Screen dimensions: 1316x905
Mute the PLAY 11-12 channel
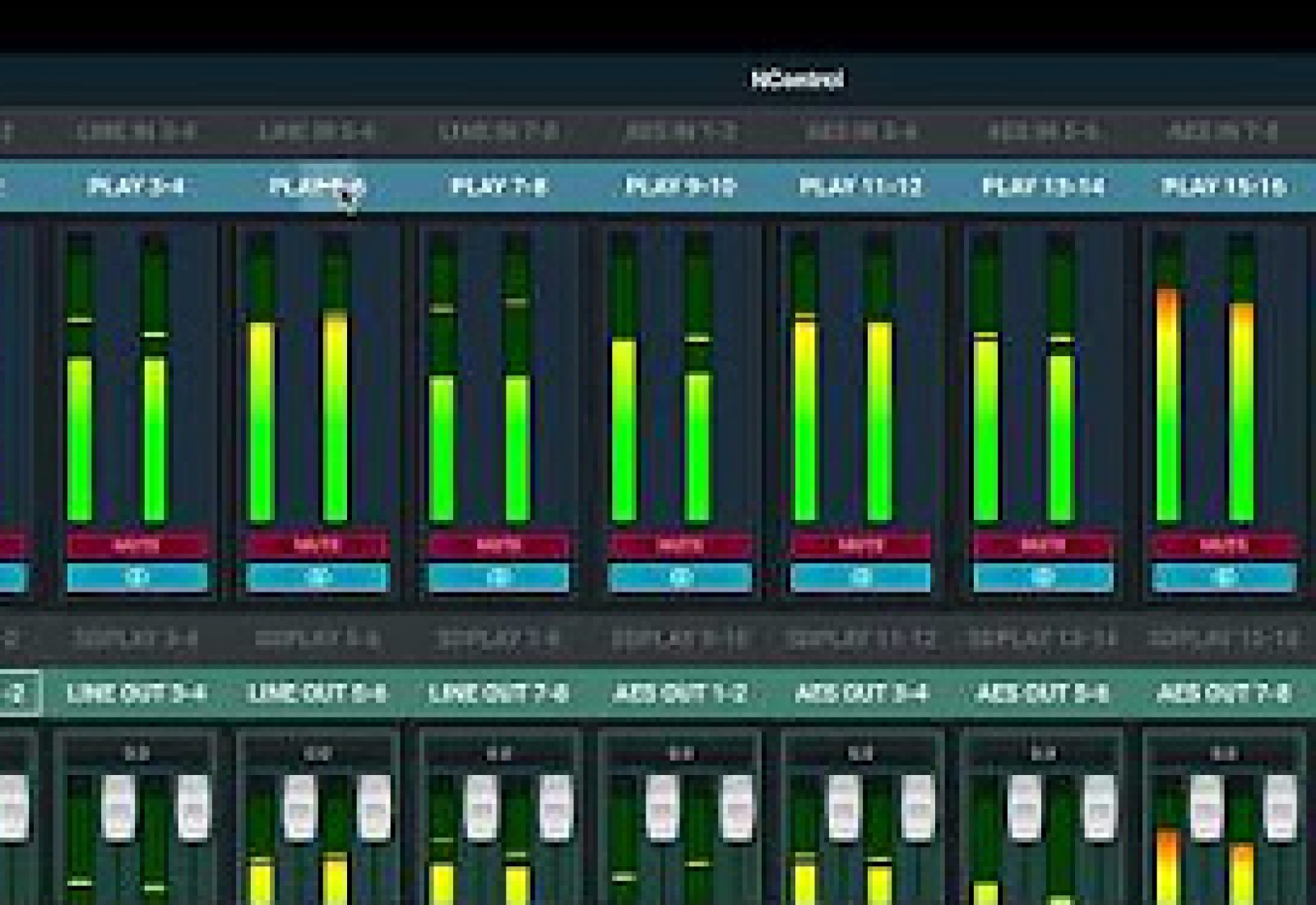coord(860,545)
